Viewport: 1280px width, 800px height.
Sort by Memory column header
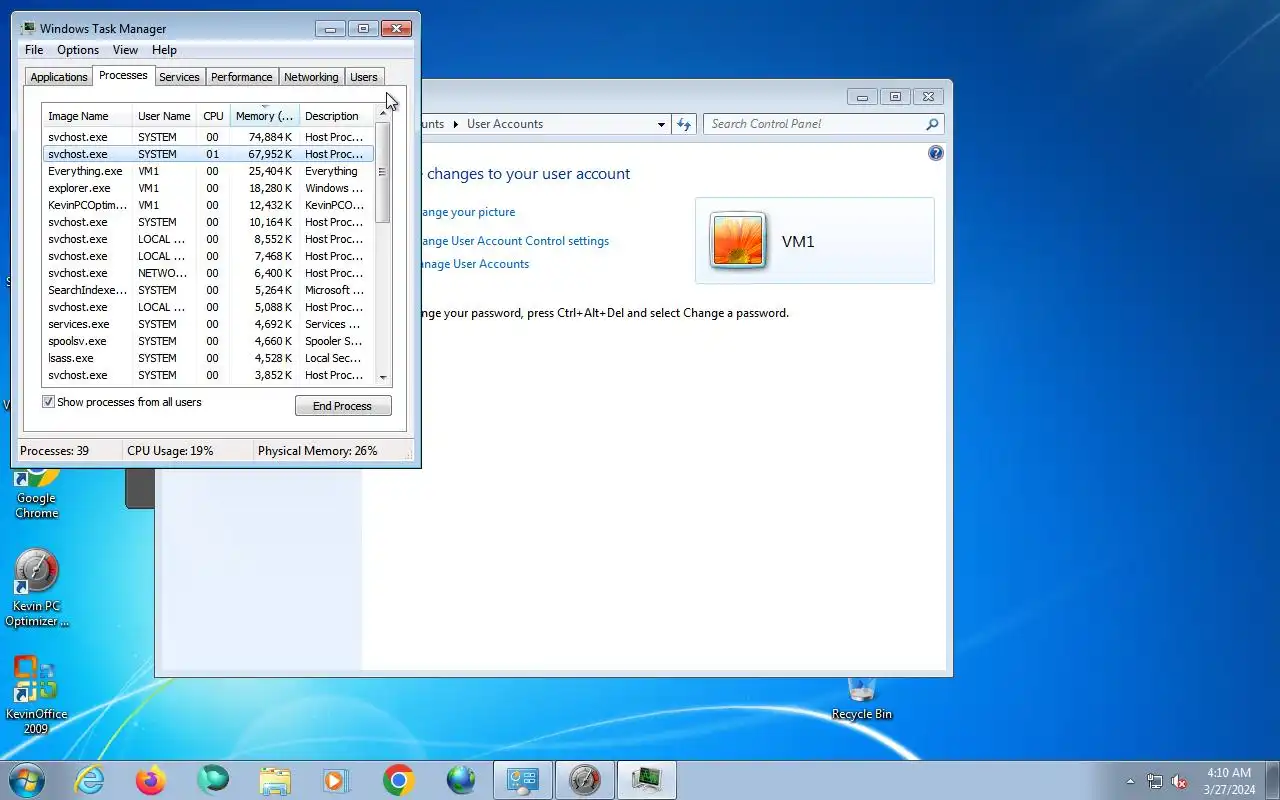(265, 116)
